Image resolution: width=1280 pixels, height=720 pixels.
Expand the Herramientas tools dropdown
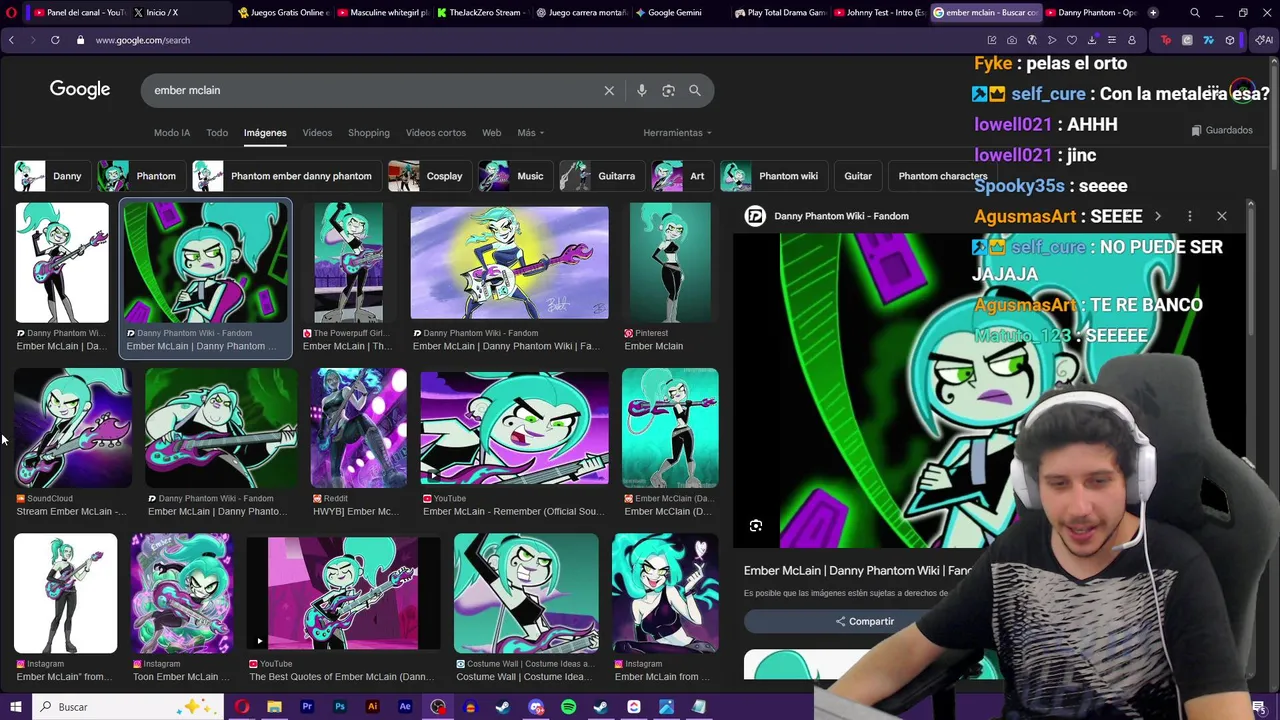pos(677,133)
